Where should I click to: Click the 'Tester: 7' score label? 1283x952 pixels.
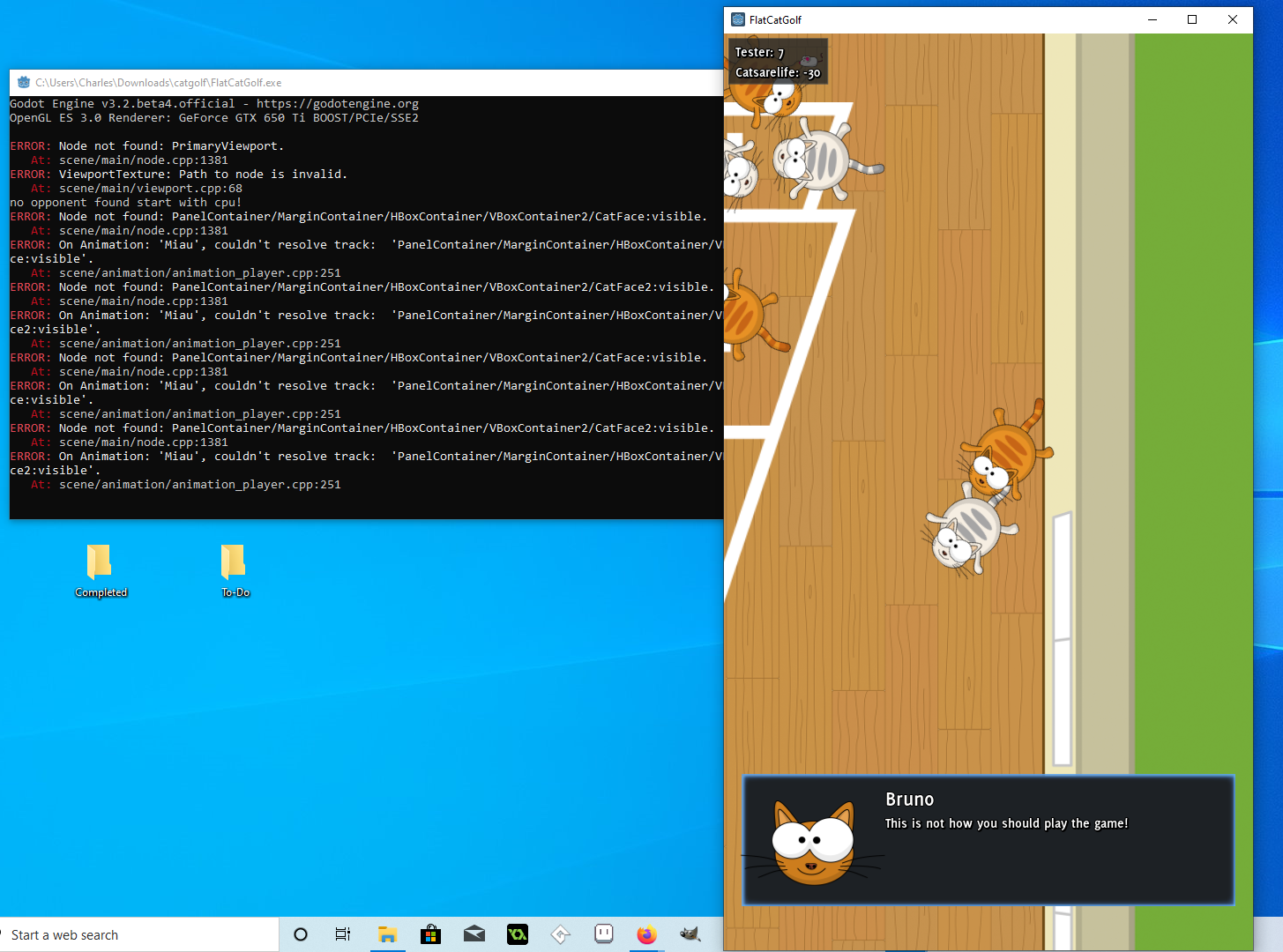point(759,53)
